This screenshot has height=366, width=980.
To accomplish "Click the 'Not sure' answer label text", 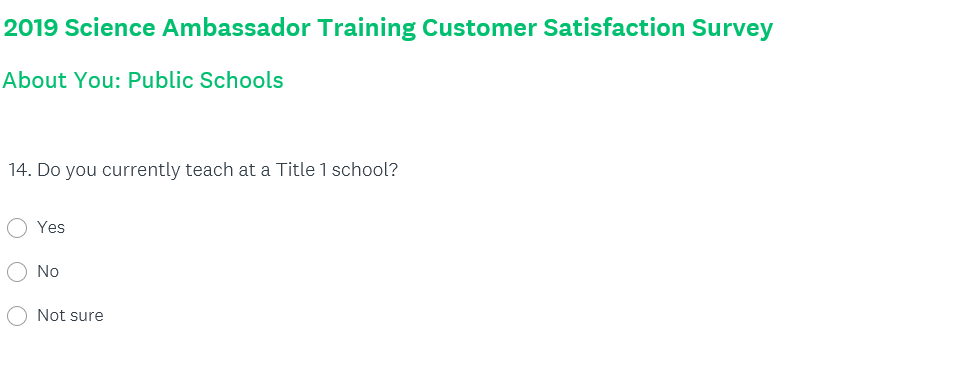I will tap(70, 315).
